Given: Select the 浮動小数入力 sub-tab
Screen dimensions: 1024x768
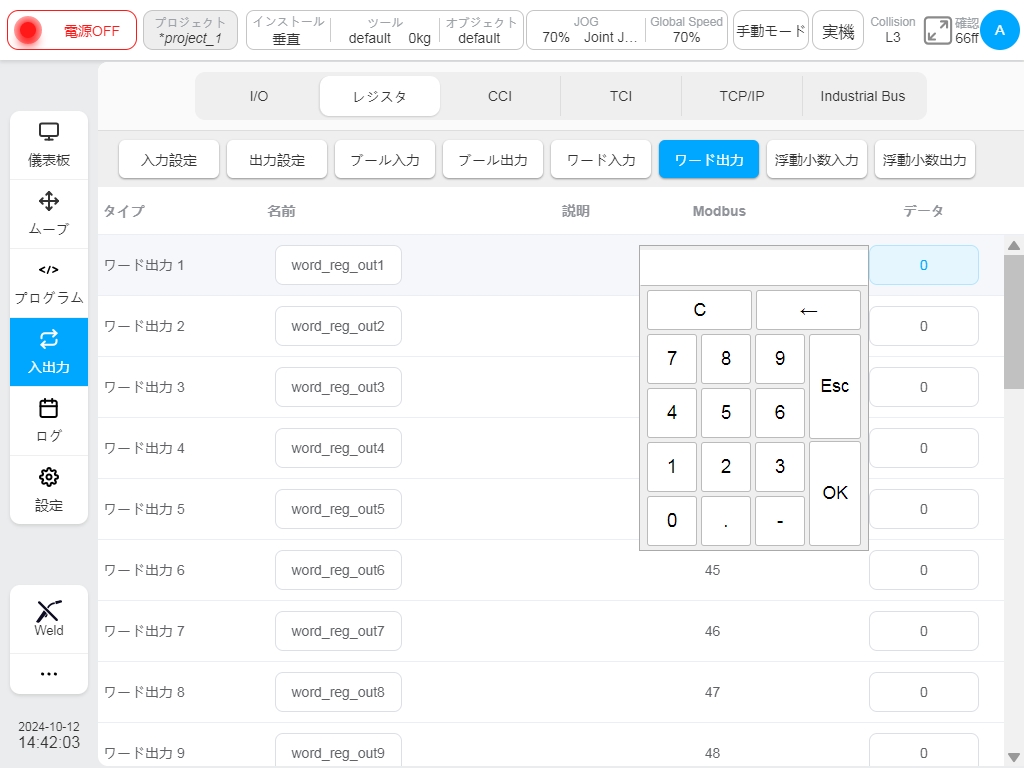Looking at the screenshot, I should [816, 159].
